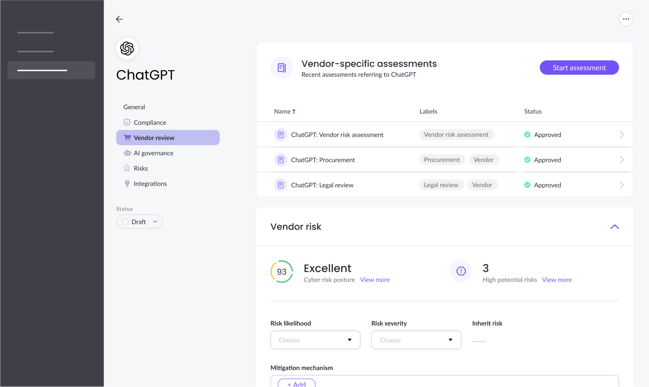Open the Risk likelihood dropdown
This screenshot has width=649, height=387.
click(x=315, y=340)
